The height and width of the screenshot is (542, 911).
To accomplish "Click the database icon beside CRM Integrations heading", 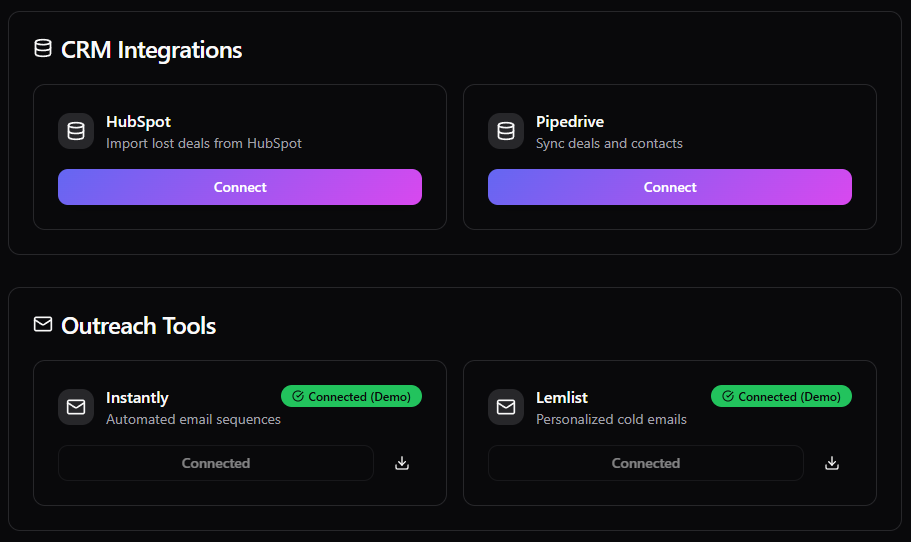I will (42, 49).
